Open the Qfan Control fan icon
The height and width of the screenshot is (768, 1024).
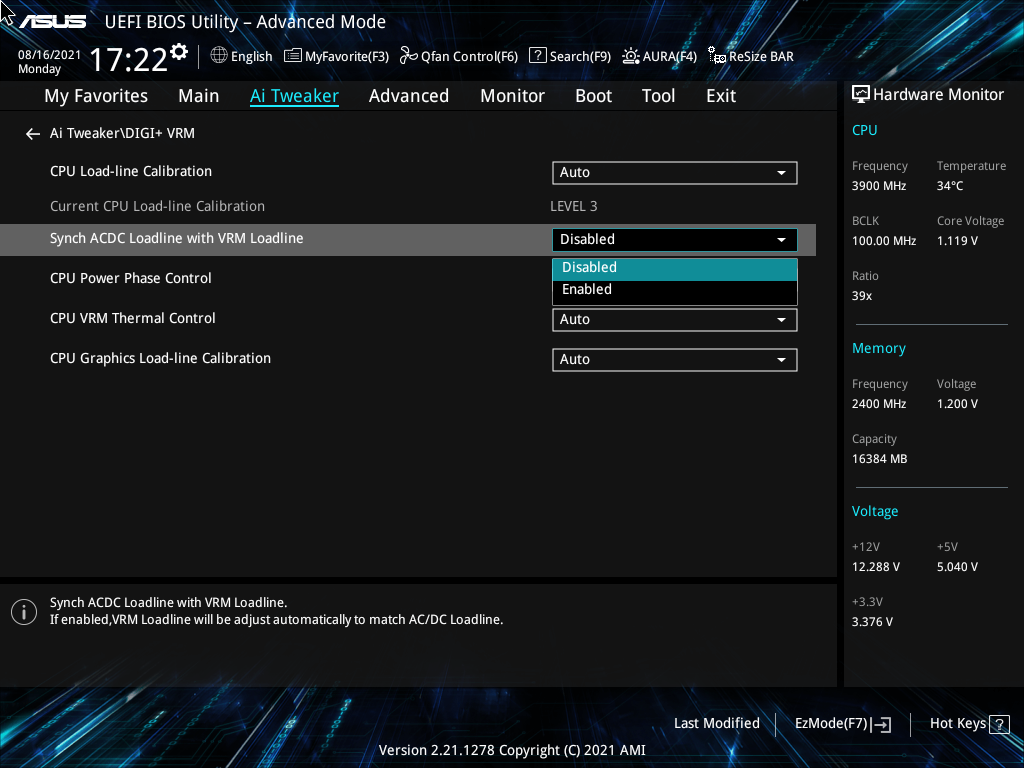pyautogui.click(x=409, y=56)
